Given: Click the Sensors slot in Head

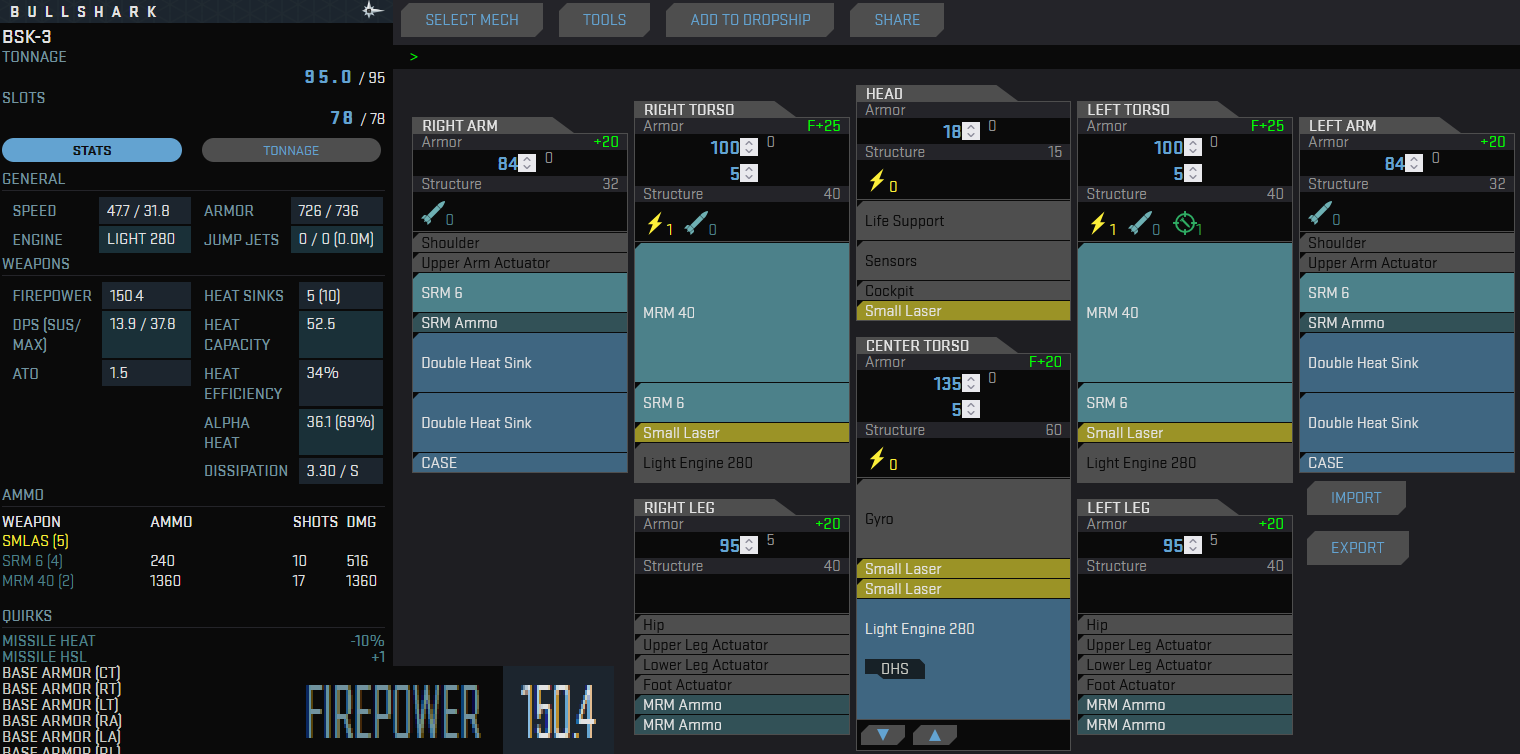Looking at the screenshot, I should (963, 261).
